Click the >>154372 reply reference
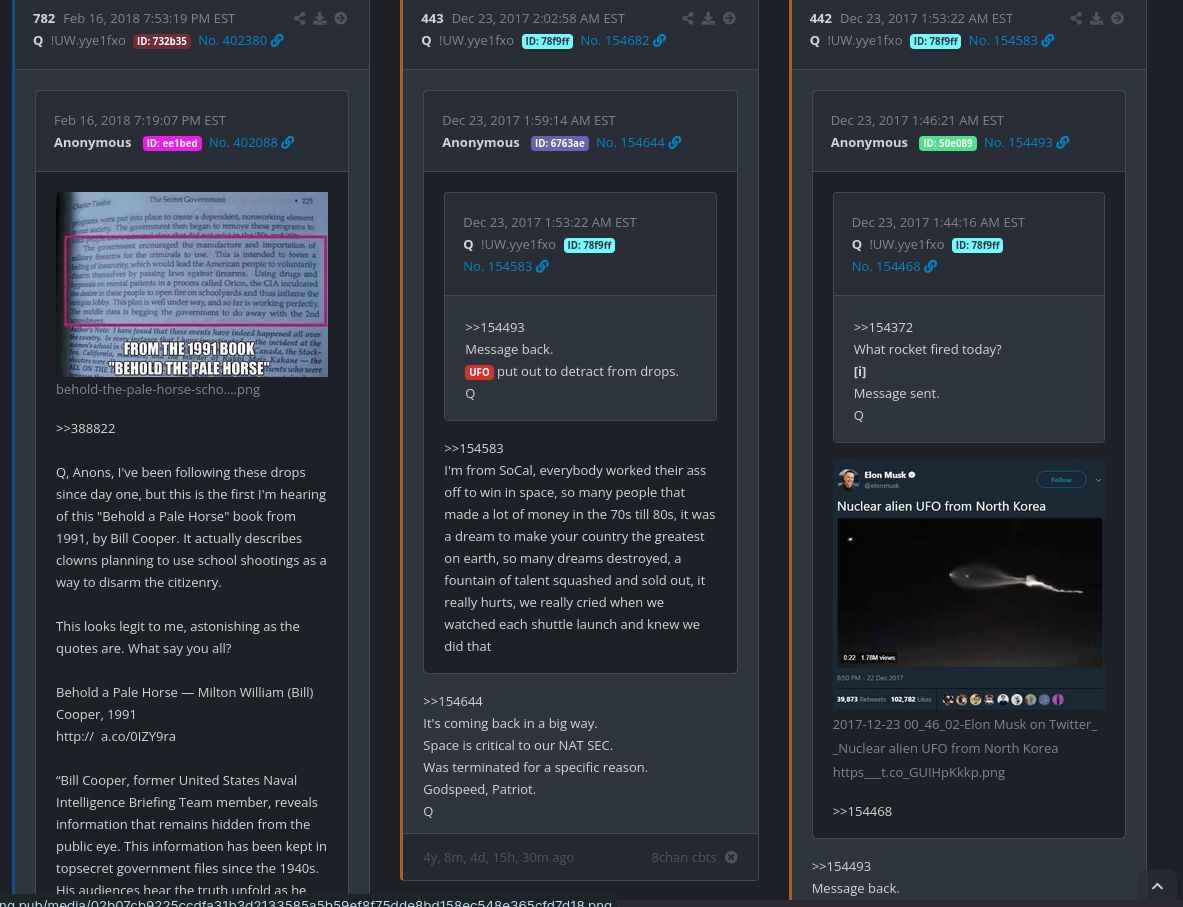This screenshot has height=907, width=1183. point(883,327)
